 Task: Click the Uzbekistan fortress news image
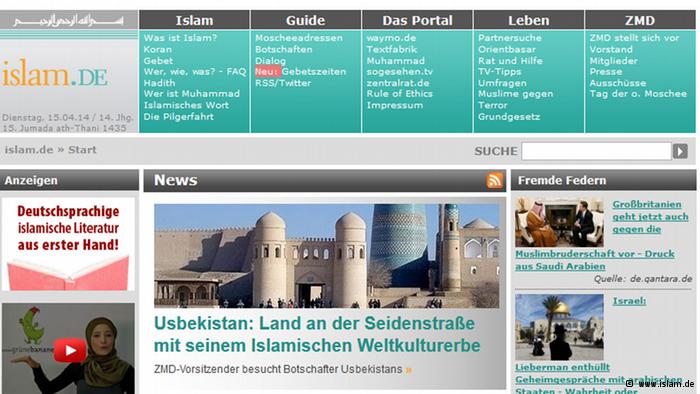click(x=327, y=256)
